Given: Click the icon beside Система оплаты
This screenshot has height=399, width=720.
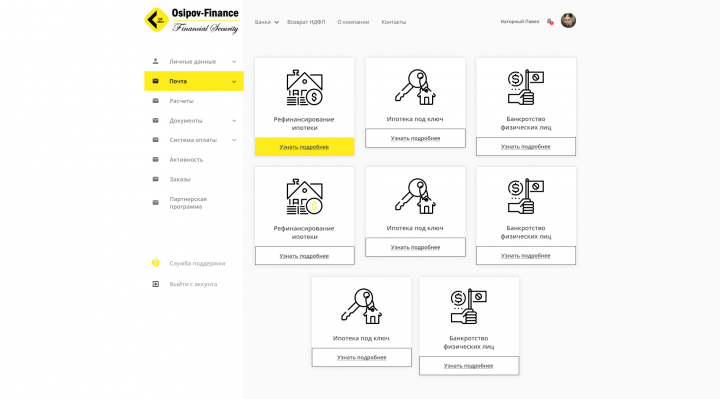Looking at the screenshot, I should pyautogui.click(x=155, y=140).
